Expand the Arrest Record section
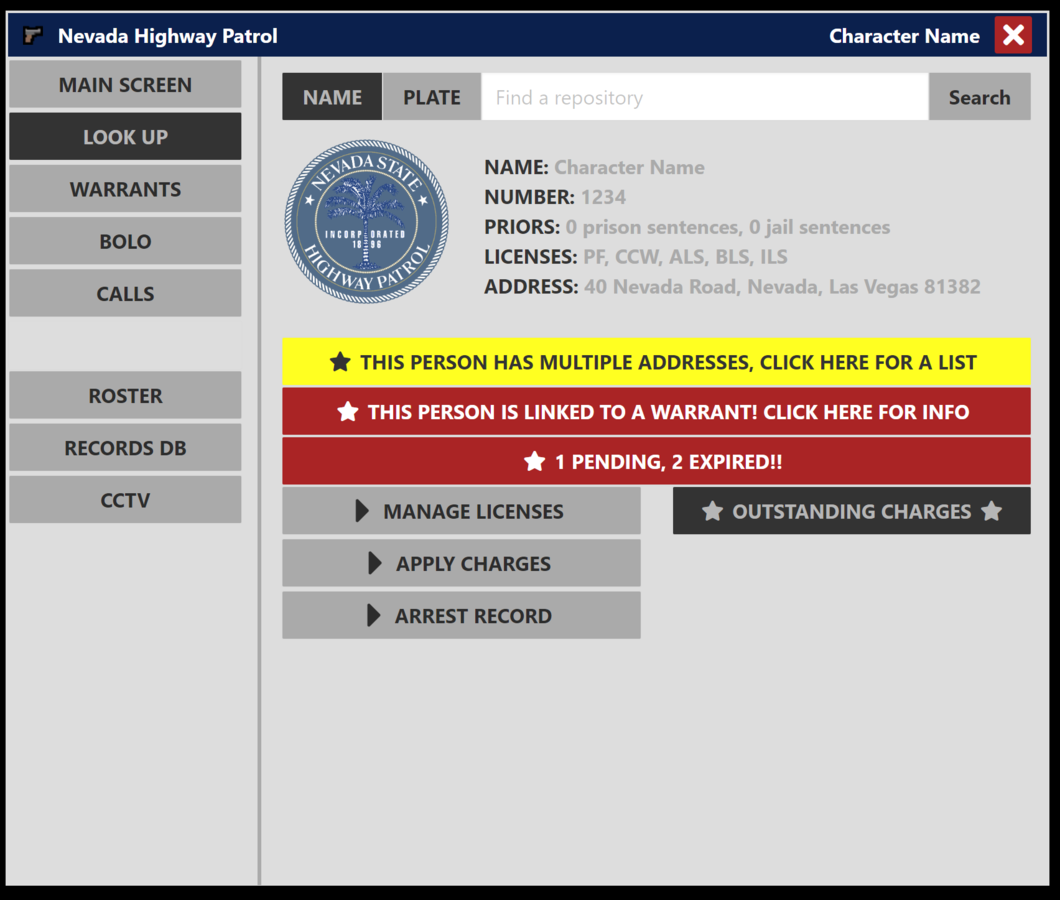1060x900 pixels. click(461, 616)
